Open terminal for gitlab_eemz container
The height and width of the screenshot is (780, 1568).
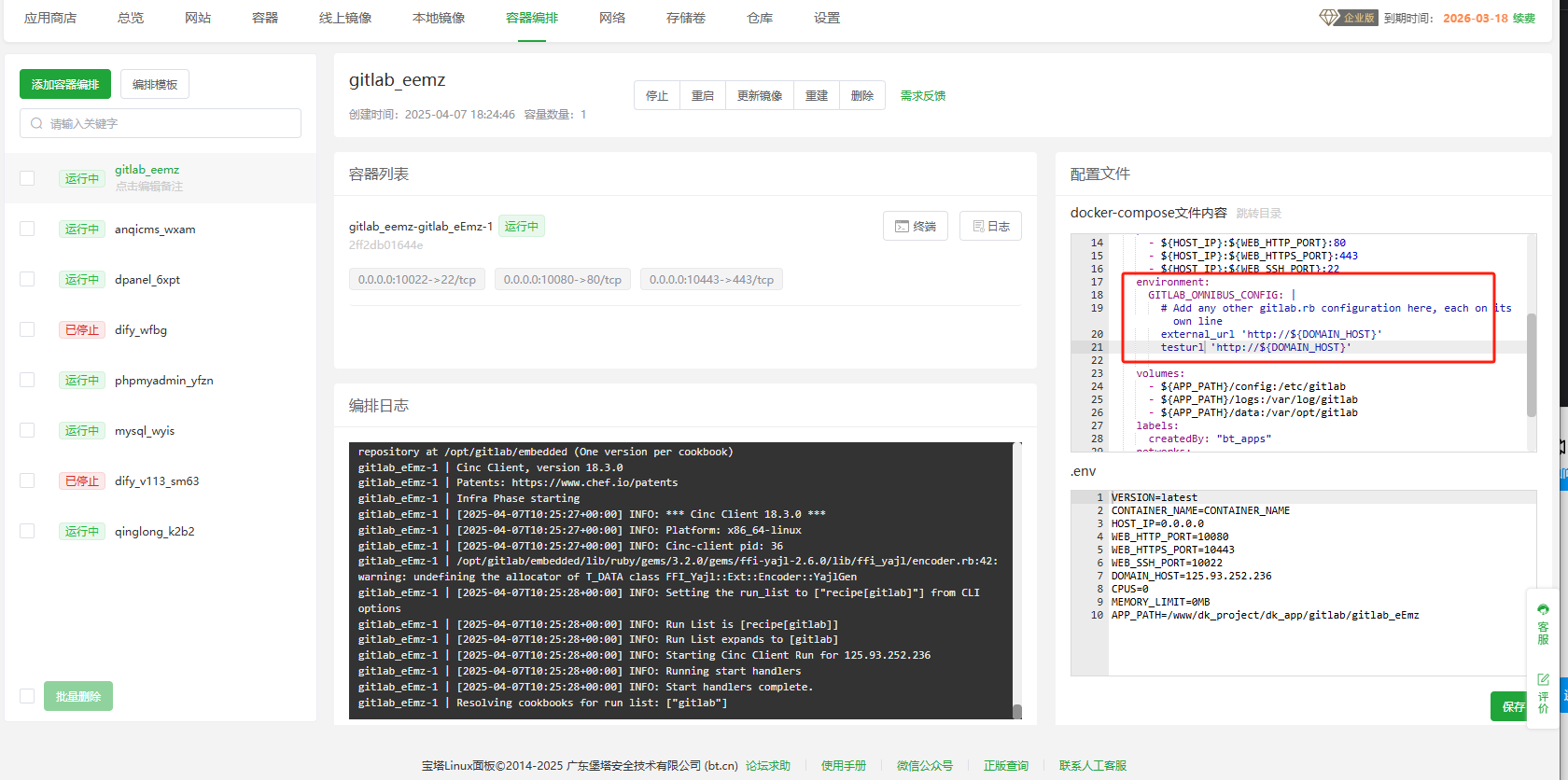click(916, 226)
